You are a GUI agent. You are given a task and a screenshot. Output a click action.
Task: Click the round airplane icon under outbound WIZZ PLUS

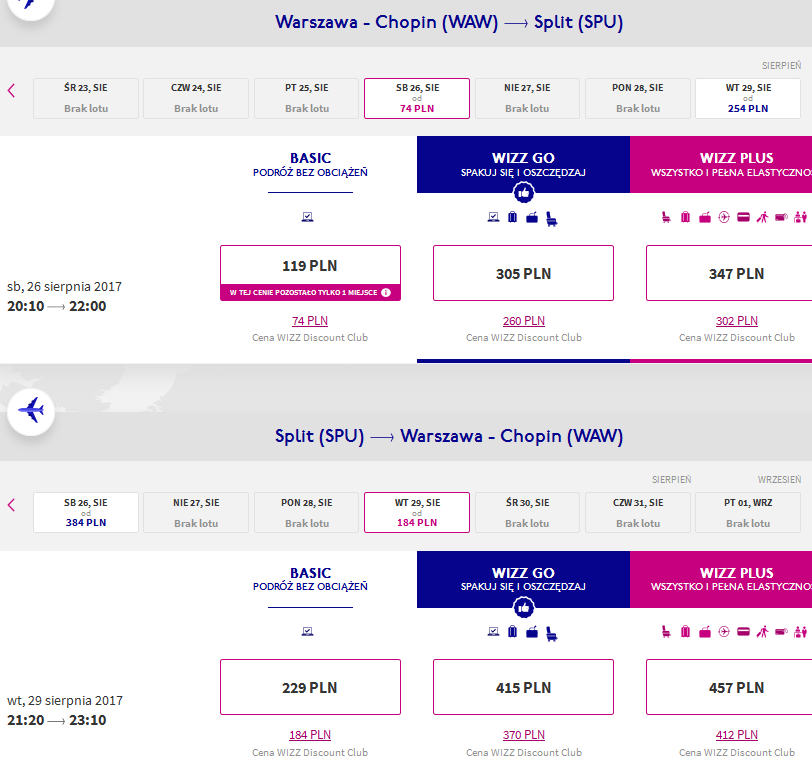pyautogui.click(x=724, y=217)
